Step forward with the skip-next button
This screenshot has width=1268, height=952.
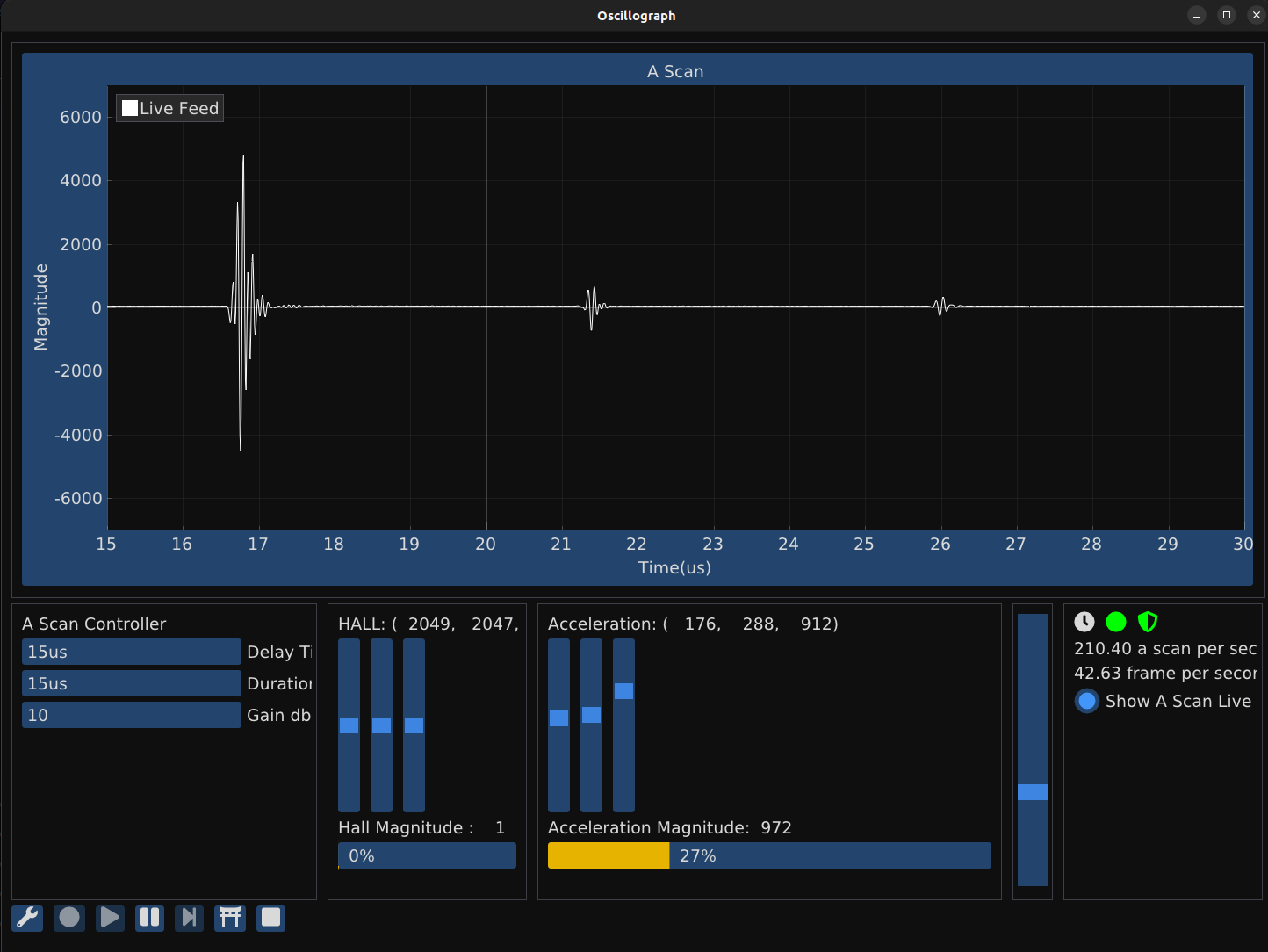[189, 918]
